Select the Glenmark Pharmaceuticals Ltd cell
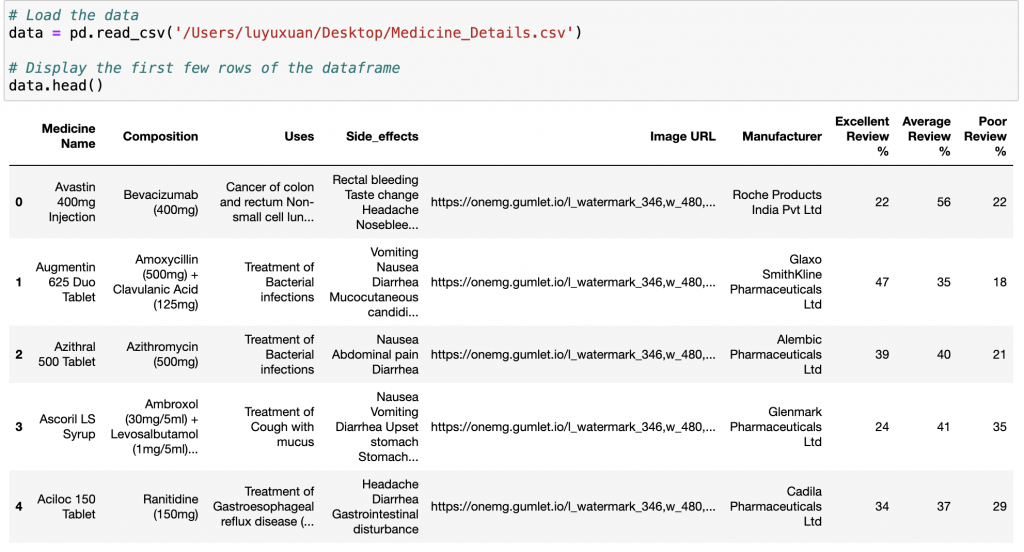1024x552 pixels. 776,427
